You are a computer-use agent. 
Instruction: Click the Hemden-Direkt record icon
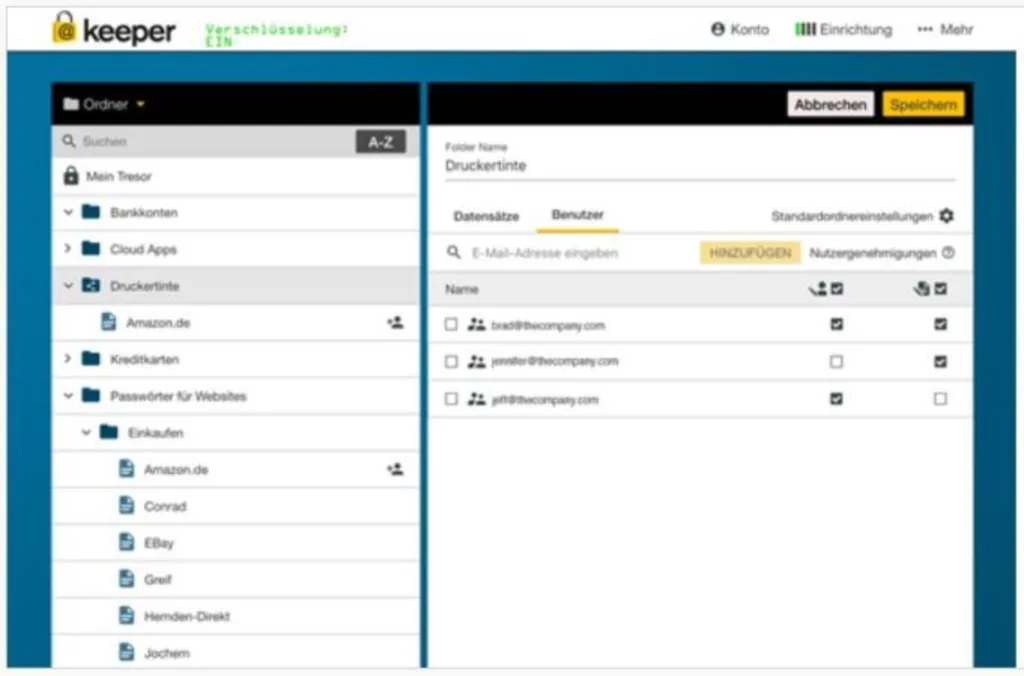point(127,615)
